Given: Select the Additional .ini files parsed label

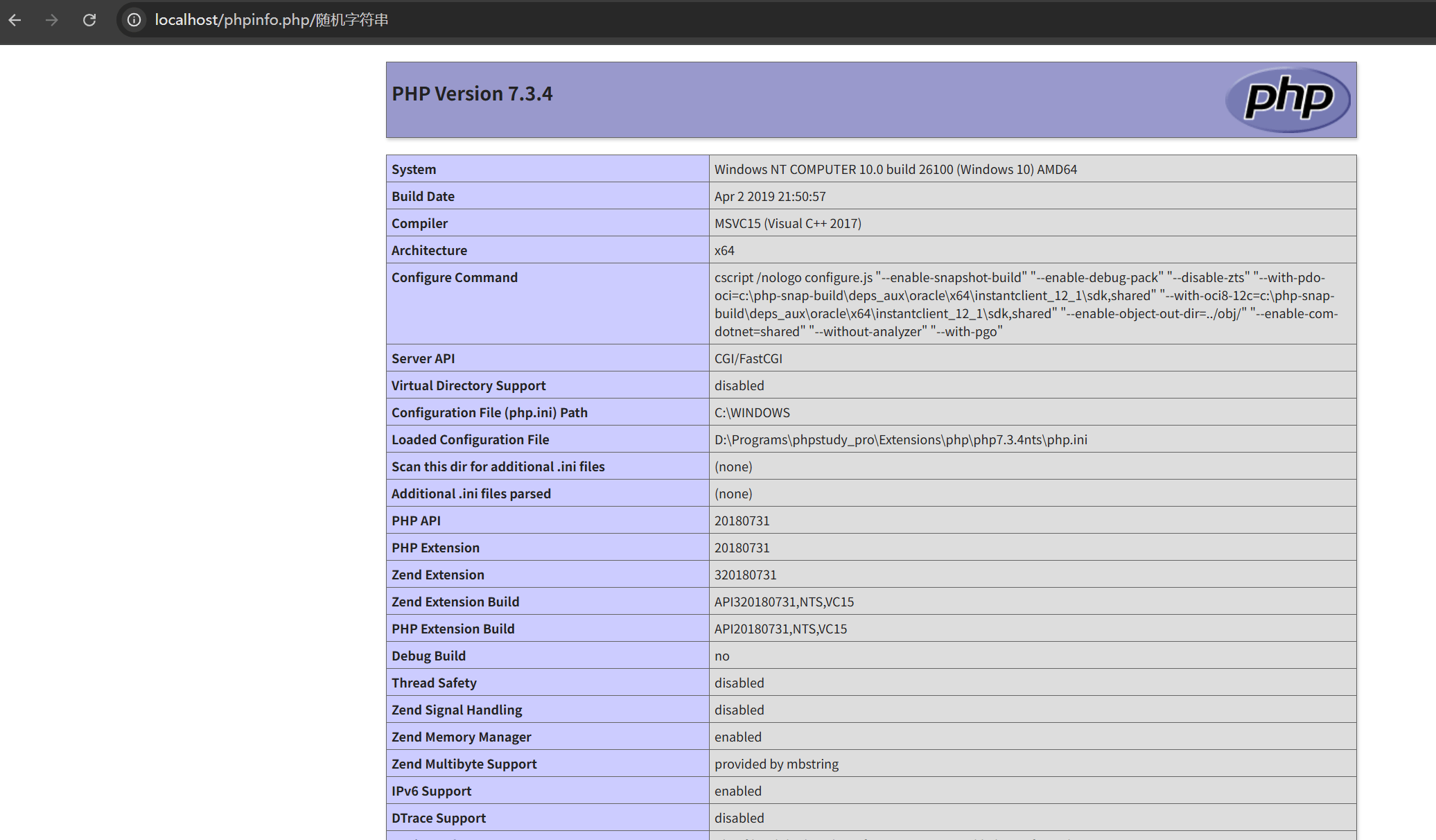Looking at the screenshot, I should (471, 493).
